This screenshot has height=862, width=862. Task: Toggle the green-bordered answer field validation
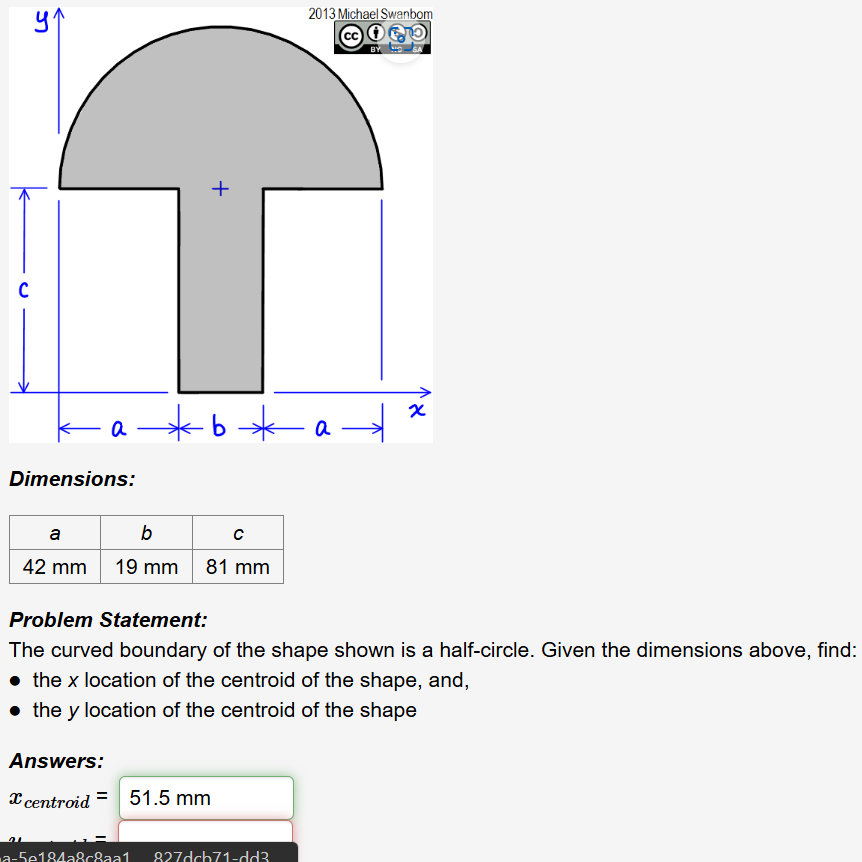pyautogui.click(x=205, y=797)
